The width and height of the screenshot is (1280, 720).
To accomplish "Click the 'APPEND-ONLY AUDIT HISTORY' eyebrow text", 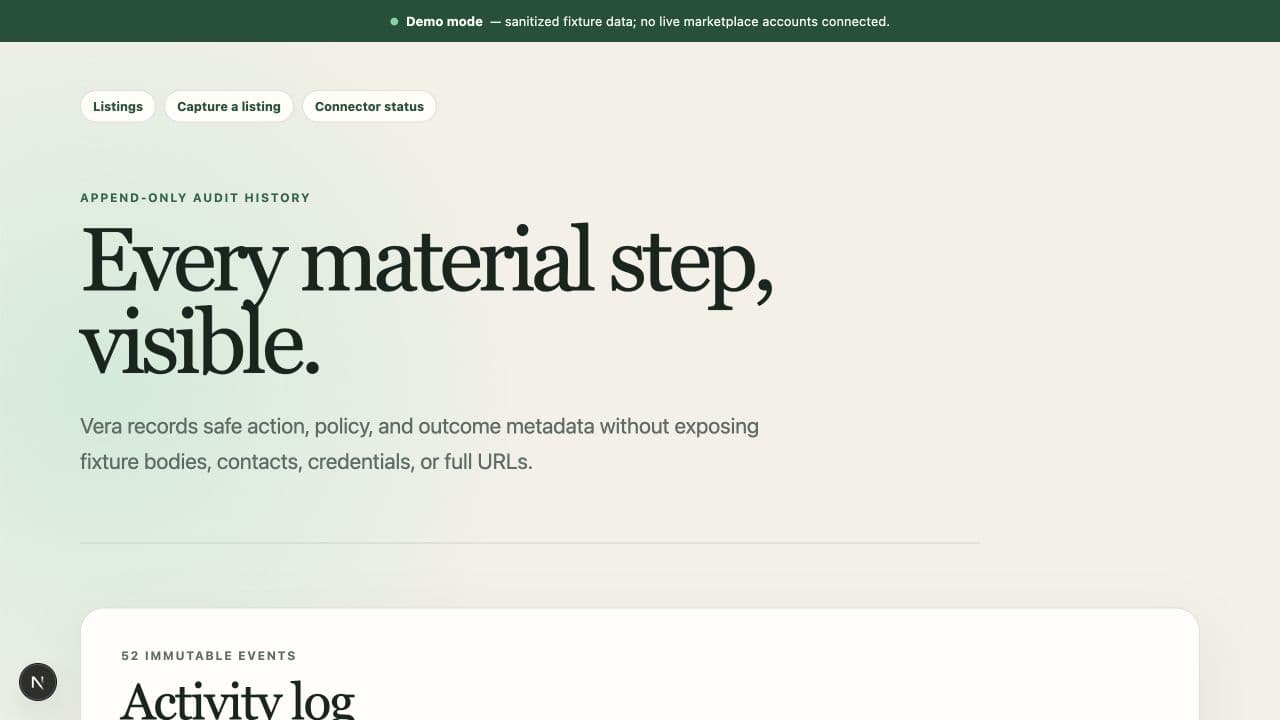I will (195, 198).
